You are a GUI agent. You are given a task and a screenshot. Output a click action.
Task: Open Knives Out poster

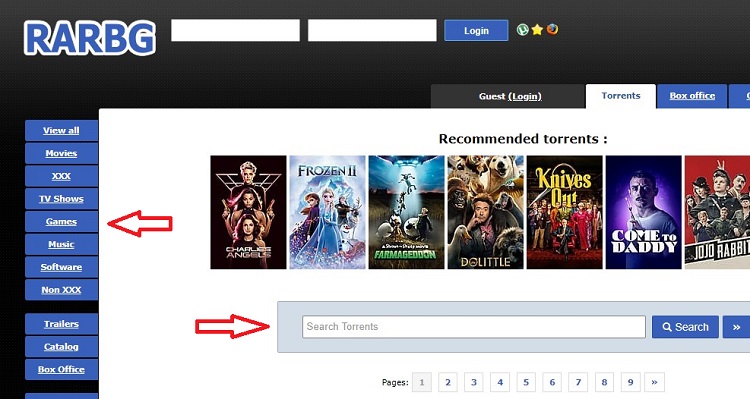(564, 212)
